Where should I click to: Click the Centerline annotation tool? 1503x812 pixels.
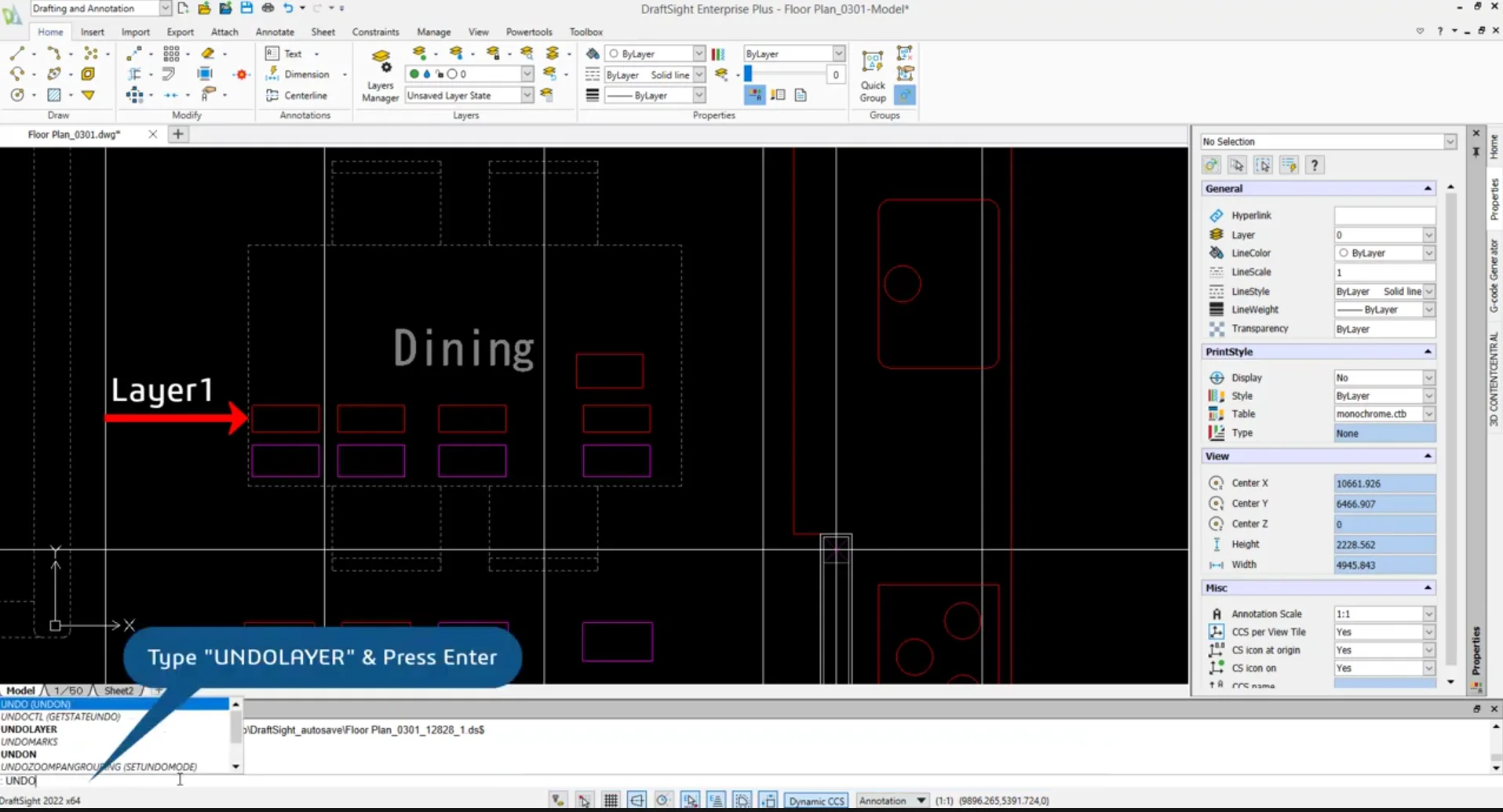[x=297, y=95]
